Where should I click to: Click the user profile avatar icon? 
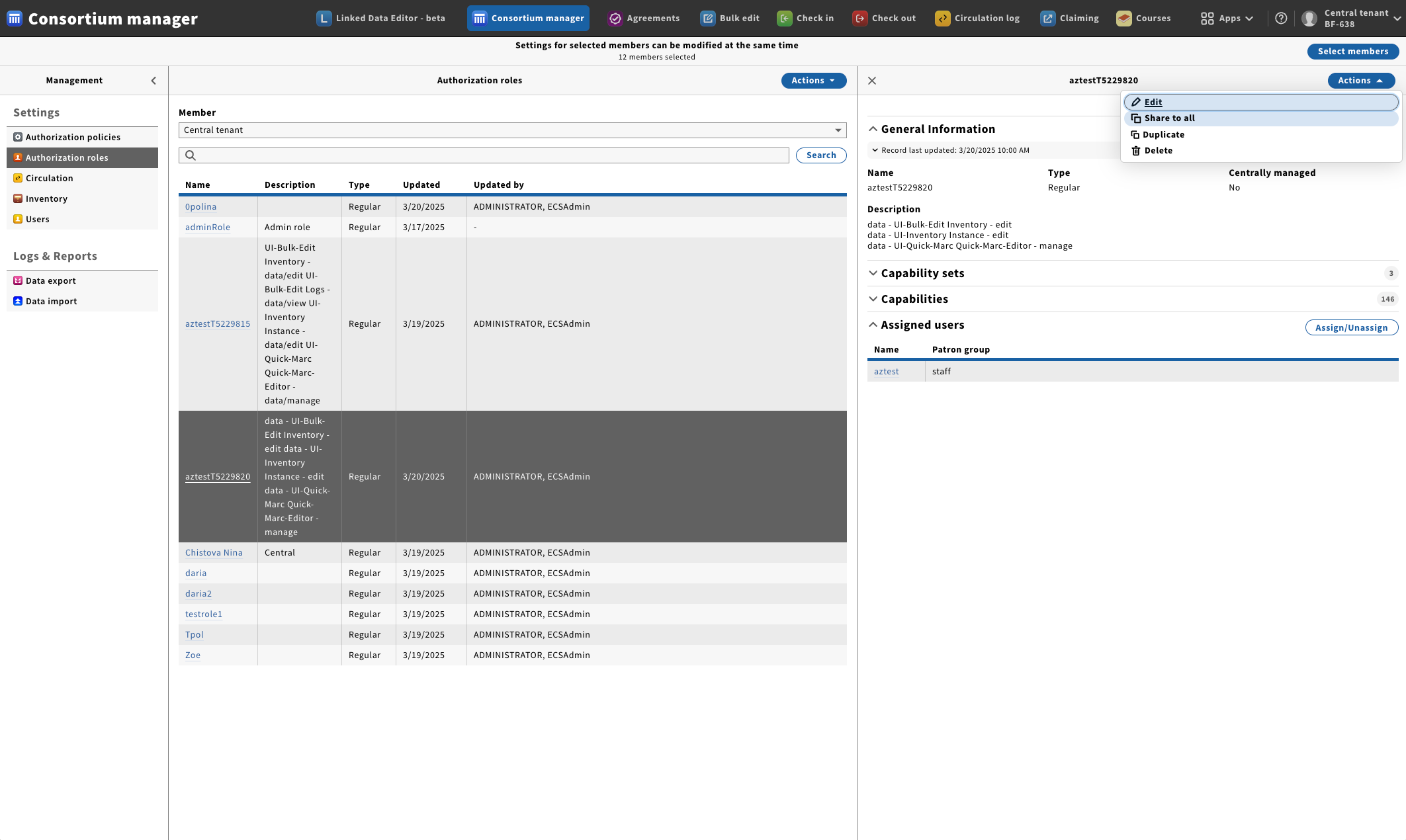[x=1309, y=19]
